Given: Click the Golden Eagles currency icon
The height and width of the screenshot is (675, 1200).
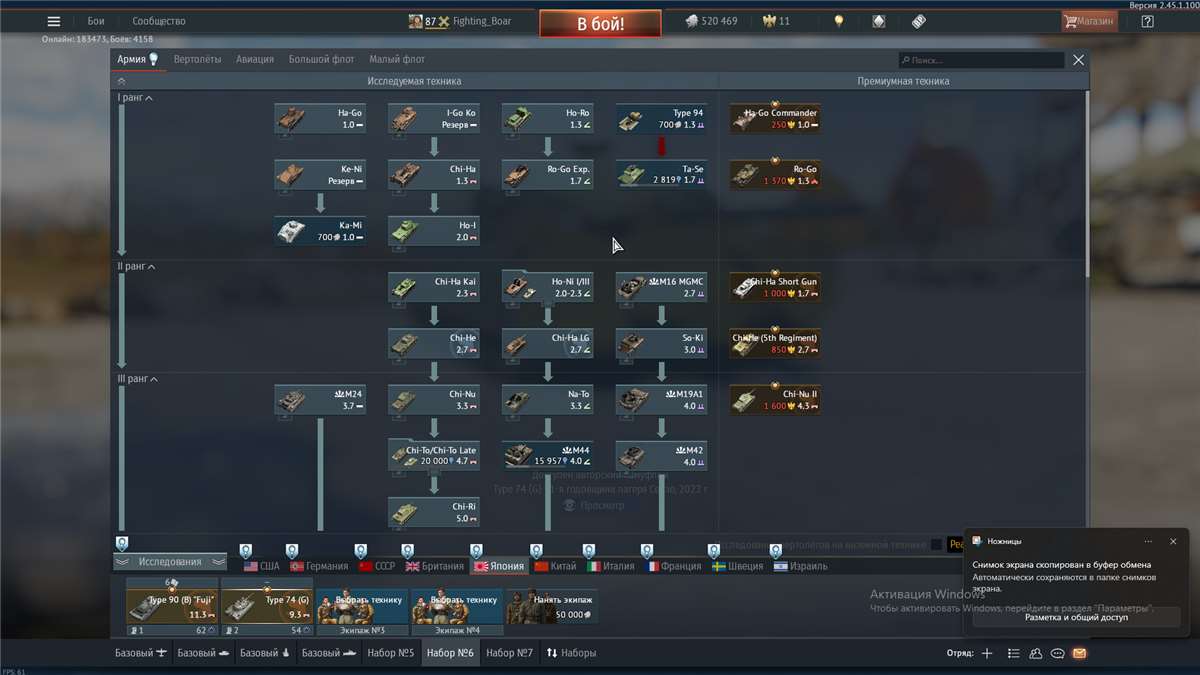Looking at the screenshot, I should point(770,21).
